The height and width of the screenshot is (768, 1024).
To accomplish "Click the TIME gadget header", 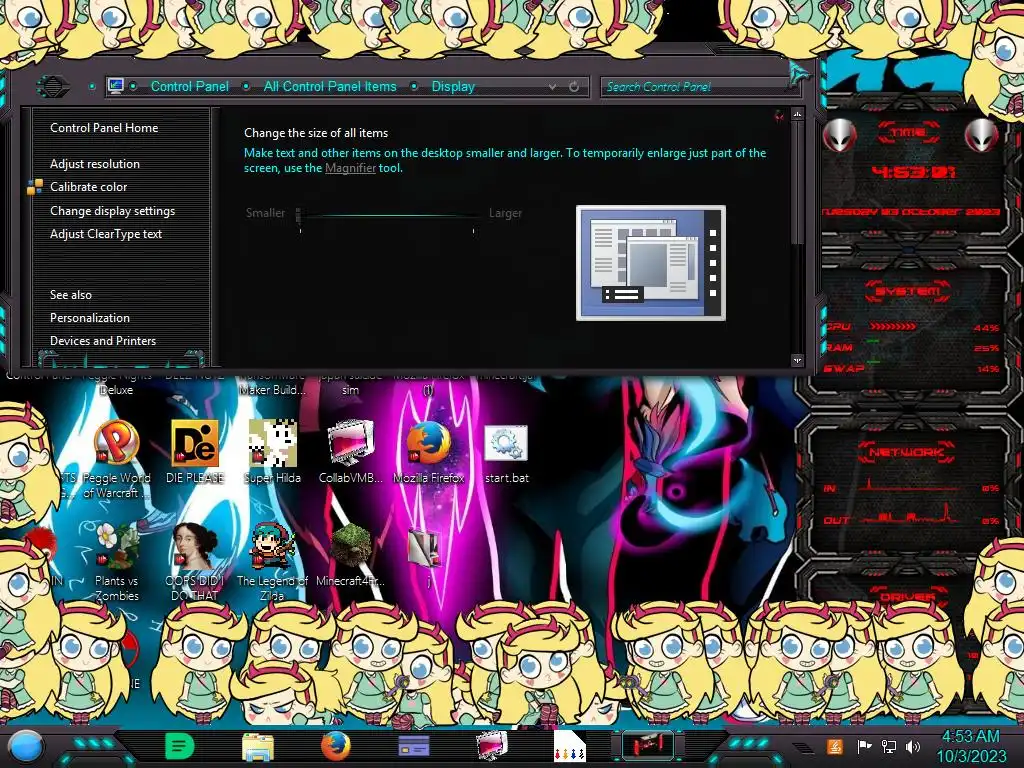I will point(908,133).
